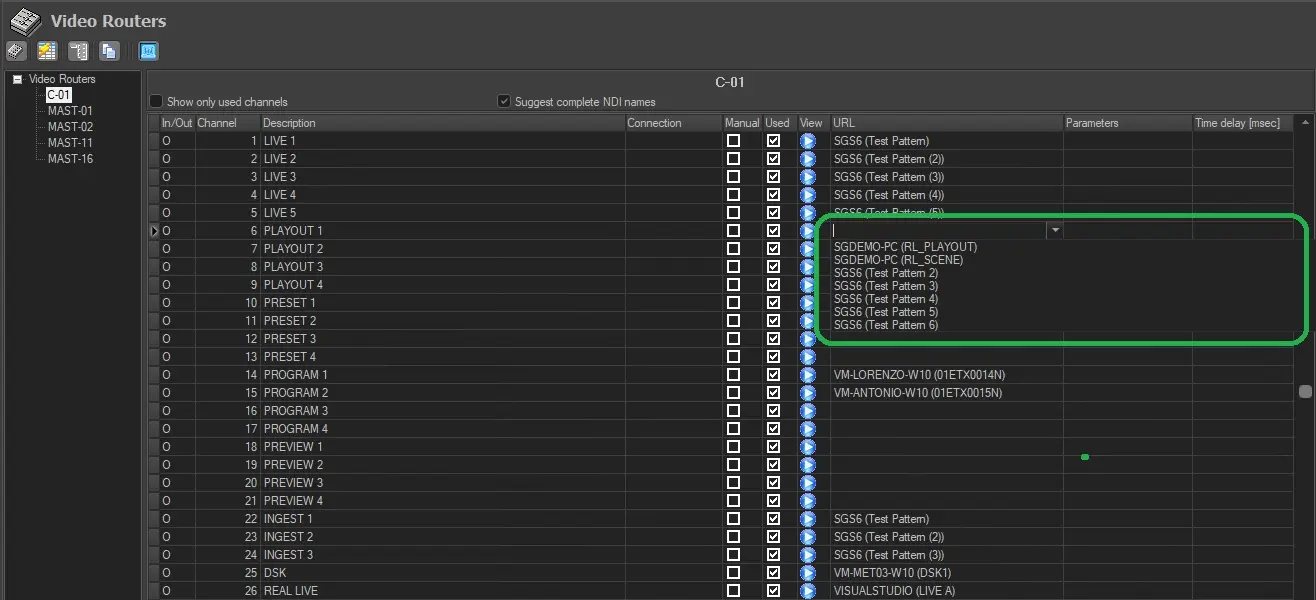Screen dimensions: 1316x600
Task: Pick SGS6 (Test Pattern 4) option
Action: (885, 299)
